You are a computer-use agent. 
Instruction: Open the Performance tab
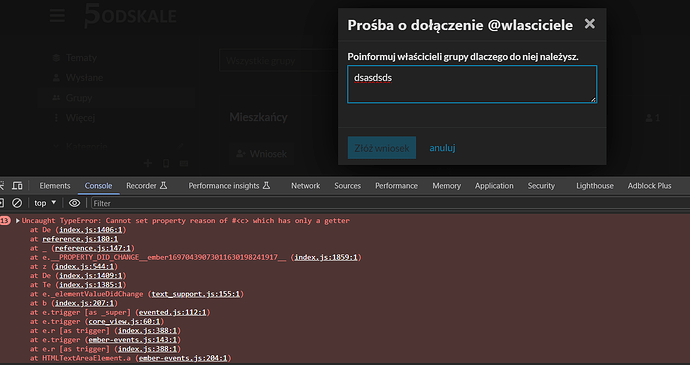[x=396, y=186]
